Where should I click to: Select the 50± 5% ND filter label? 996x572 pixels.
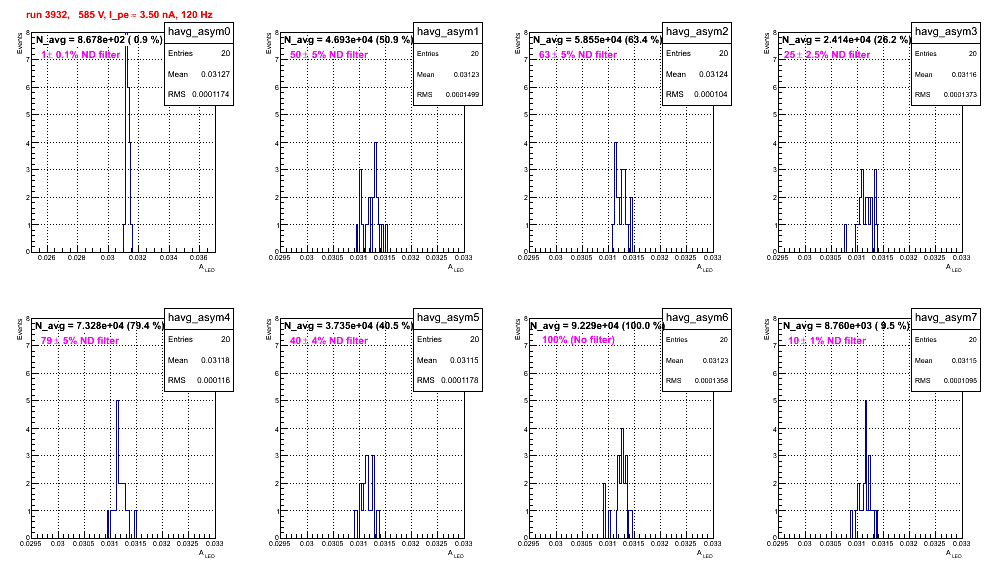[x=329, y=55]
